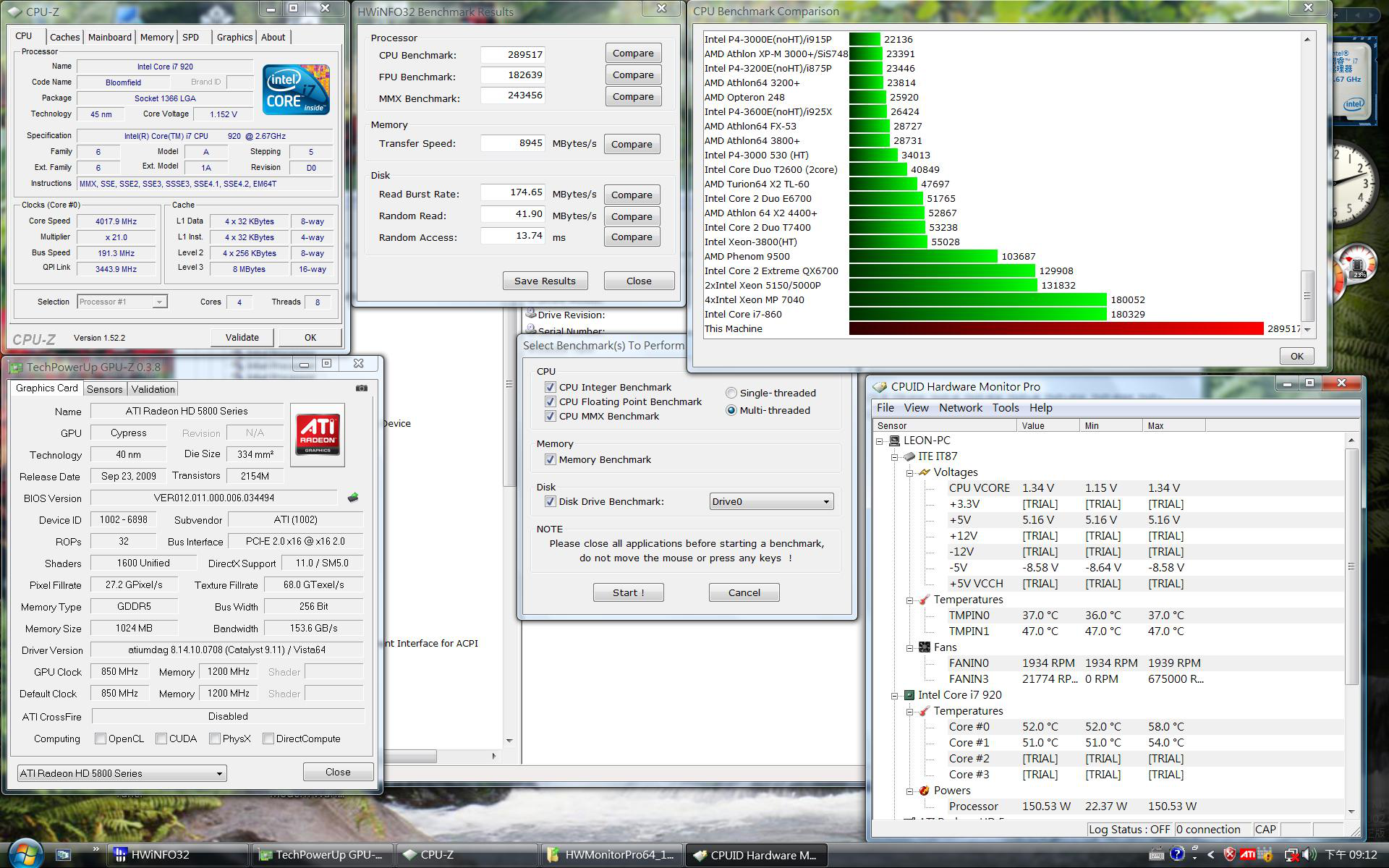The width and height of the screenshot is (1389, 868).
Task: Collapse the Intel Core i7 920 node
Action: tap(894, 695)
